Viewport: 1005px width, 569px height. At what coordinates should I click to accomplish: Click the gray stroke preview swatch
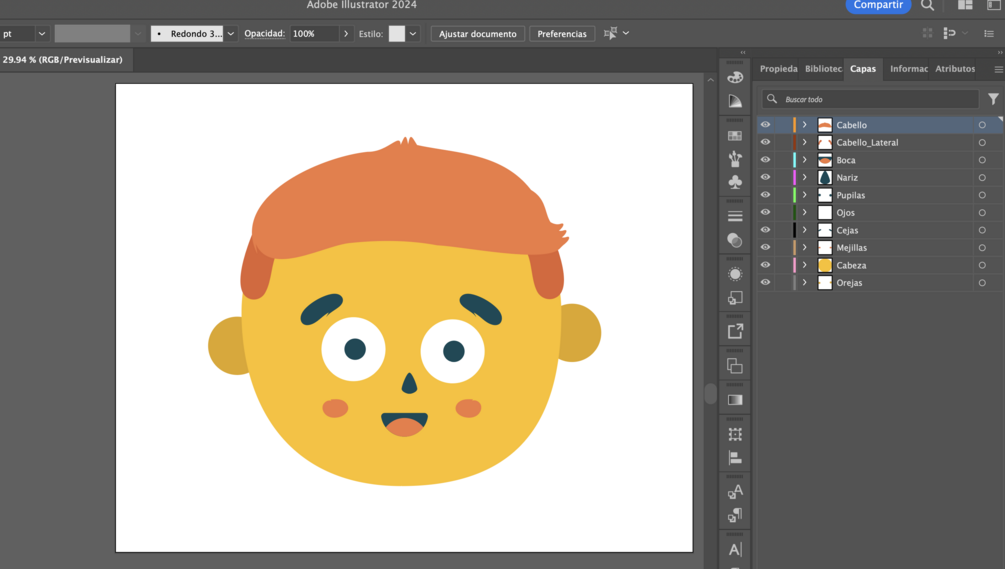click(x=92, y=33)
